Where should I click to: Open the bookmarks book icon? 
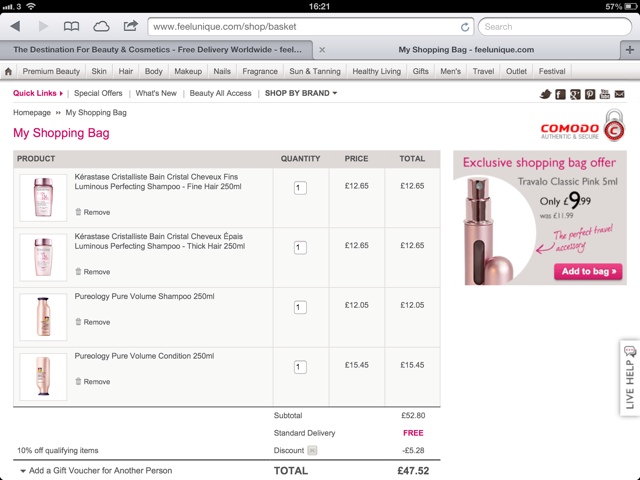[71, 27]
